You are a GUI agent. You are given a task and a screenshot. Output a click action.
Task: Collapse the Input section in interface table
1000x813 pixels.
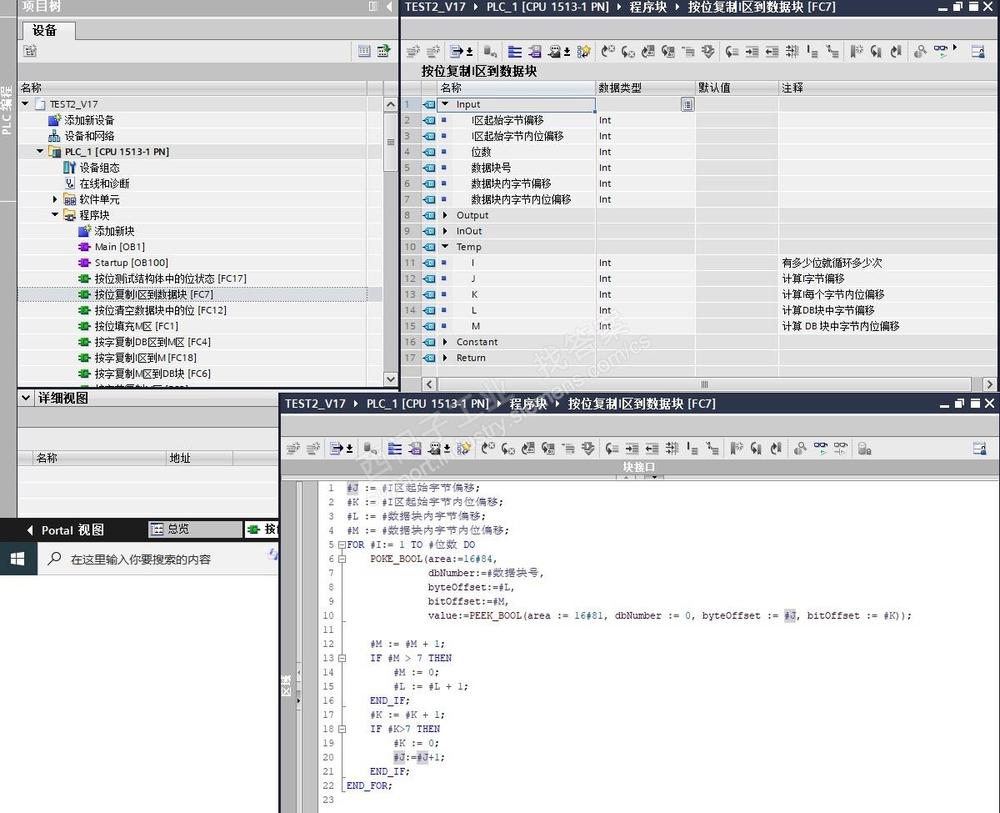[x=445, y=104]
